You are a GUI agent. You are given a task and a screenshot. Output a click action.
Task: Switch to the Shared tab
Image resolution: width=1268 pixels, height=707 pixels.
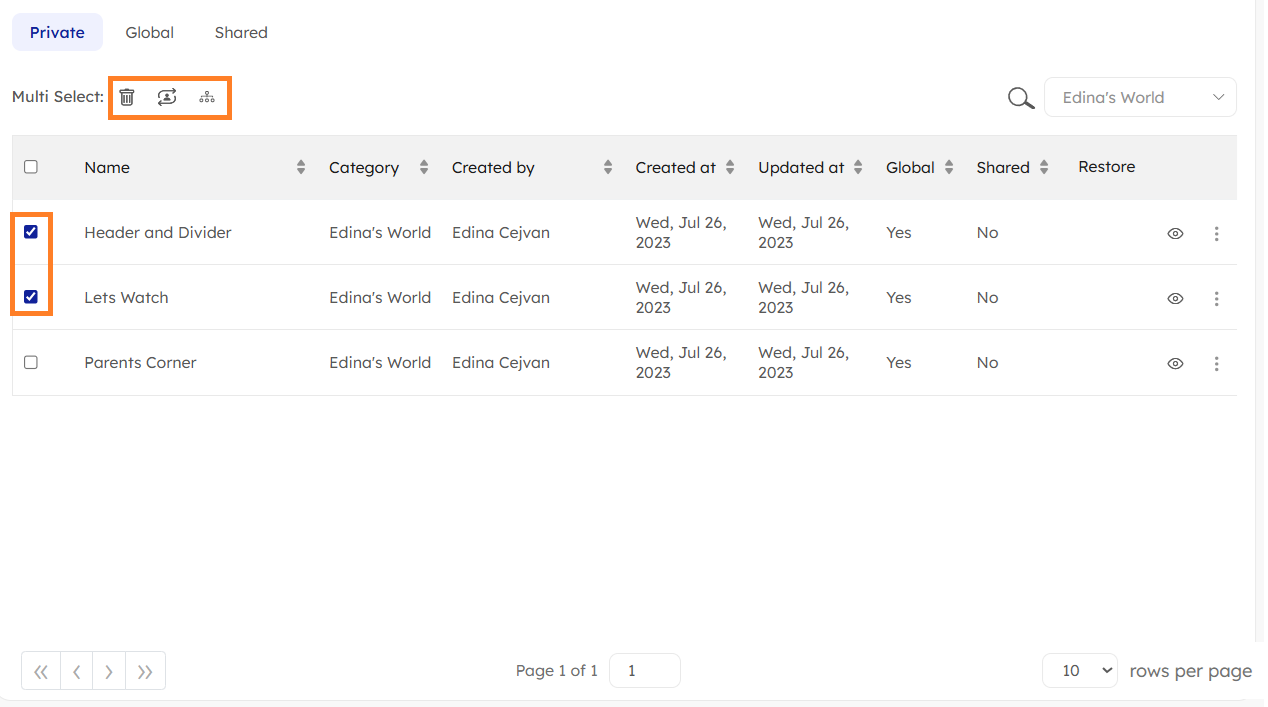pos(241,33)
